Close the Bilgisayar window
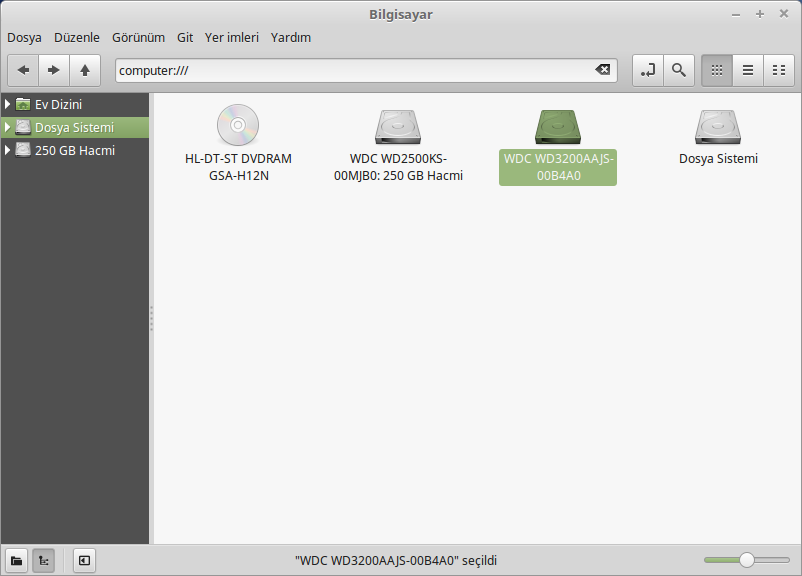Image resolution: width=802 pixels, height=576 pixels. (x=784, y=14)
